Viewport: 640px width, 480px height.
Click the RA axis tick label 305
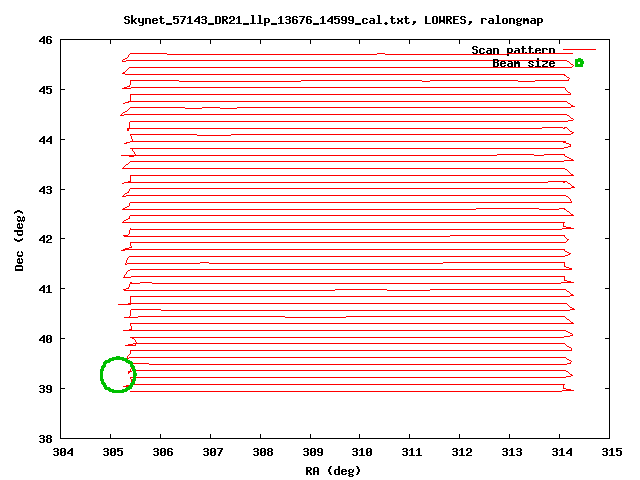(113, 452)
